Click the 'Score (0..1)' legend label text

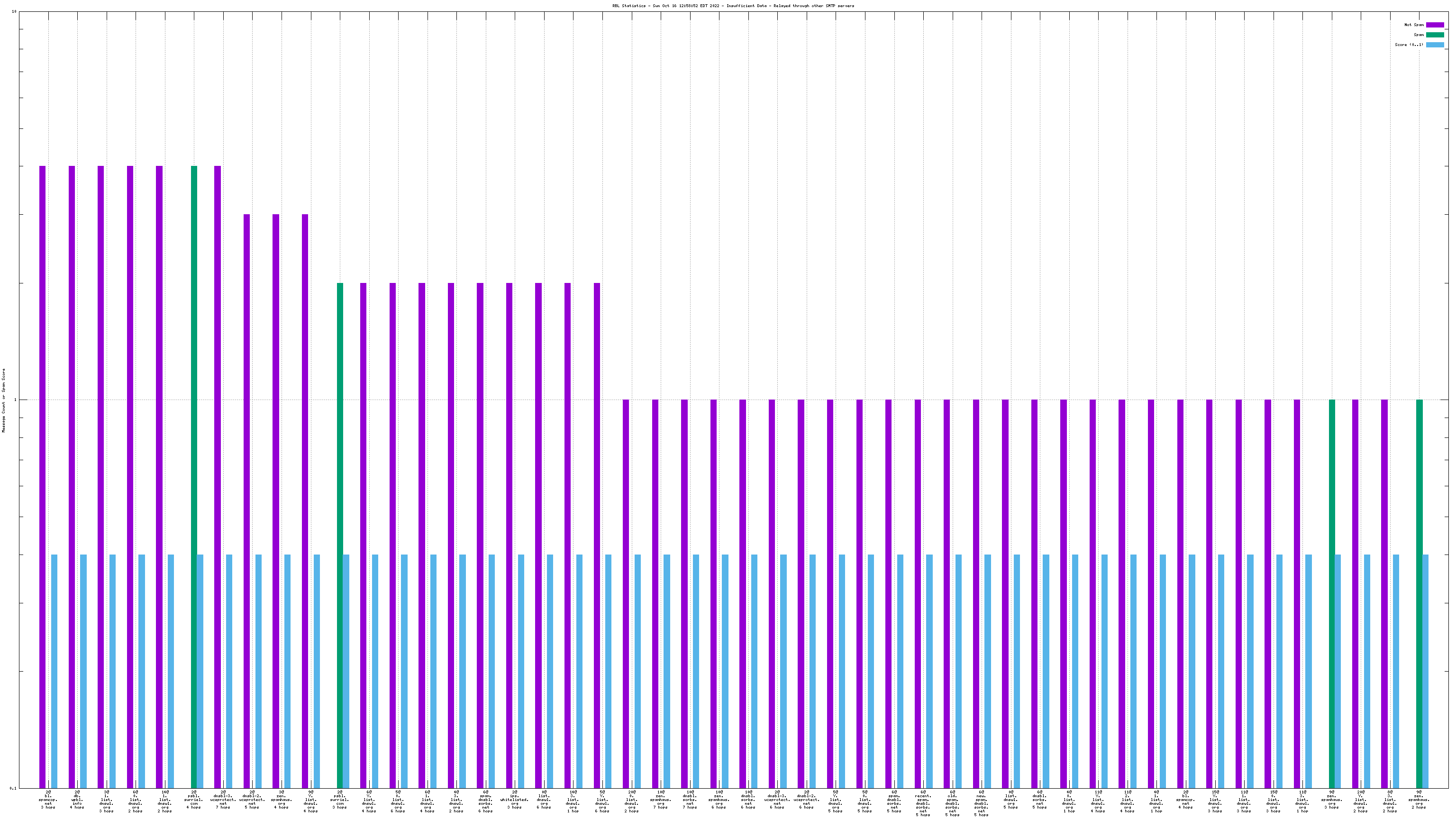[x=1409, y=45]
